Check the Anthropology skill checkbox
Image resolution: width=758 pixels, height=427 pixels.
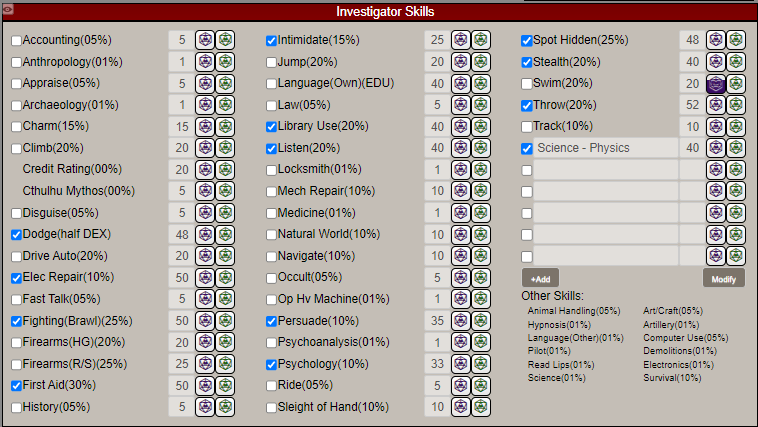point(16,62)
